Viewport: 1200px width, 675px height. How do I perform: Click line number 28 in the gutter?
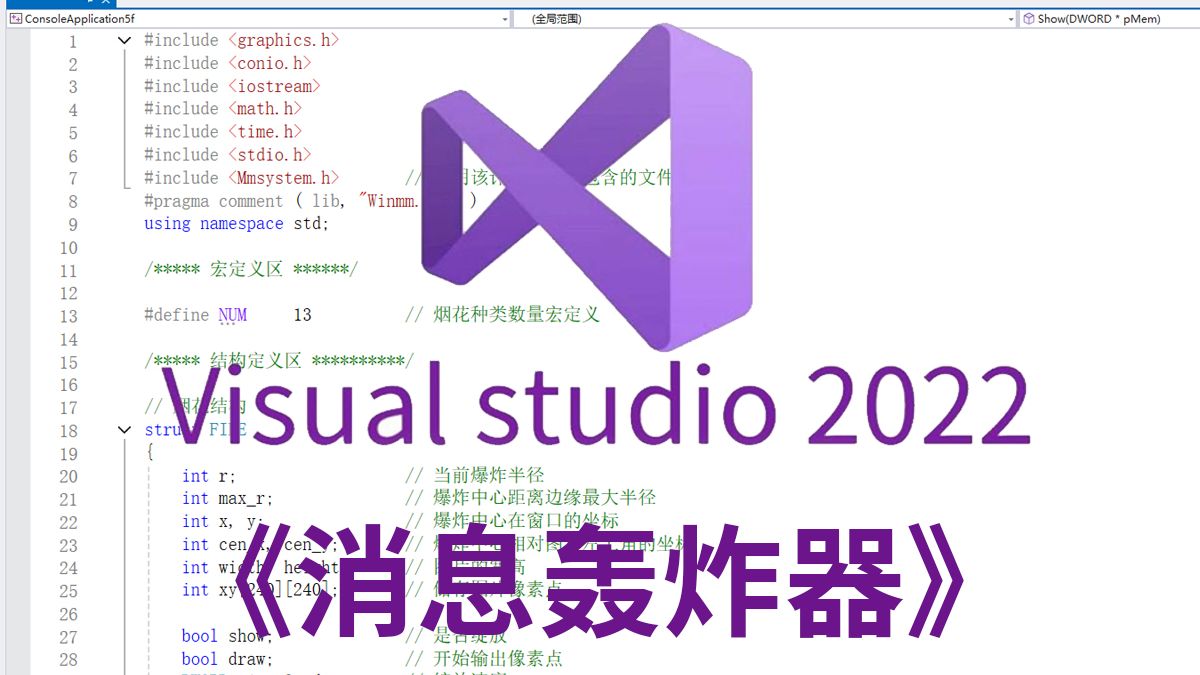point(68,661)
